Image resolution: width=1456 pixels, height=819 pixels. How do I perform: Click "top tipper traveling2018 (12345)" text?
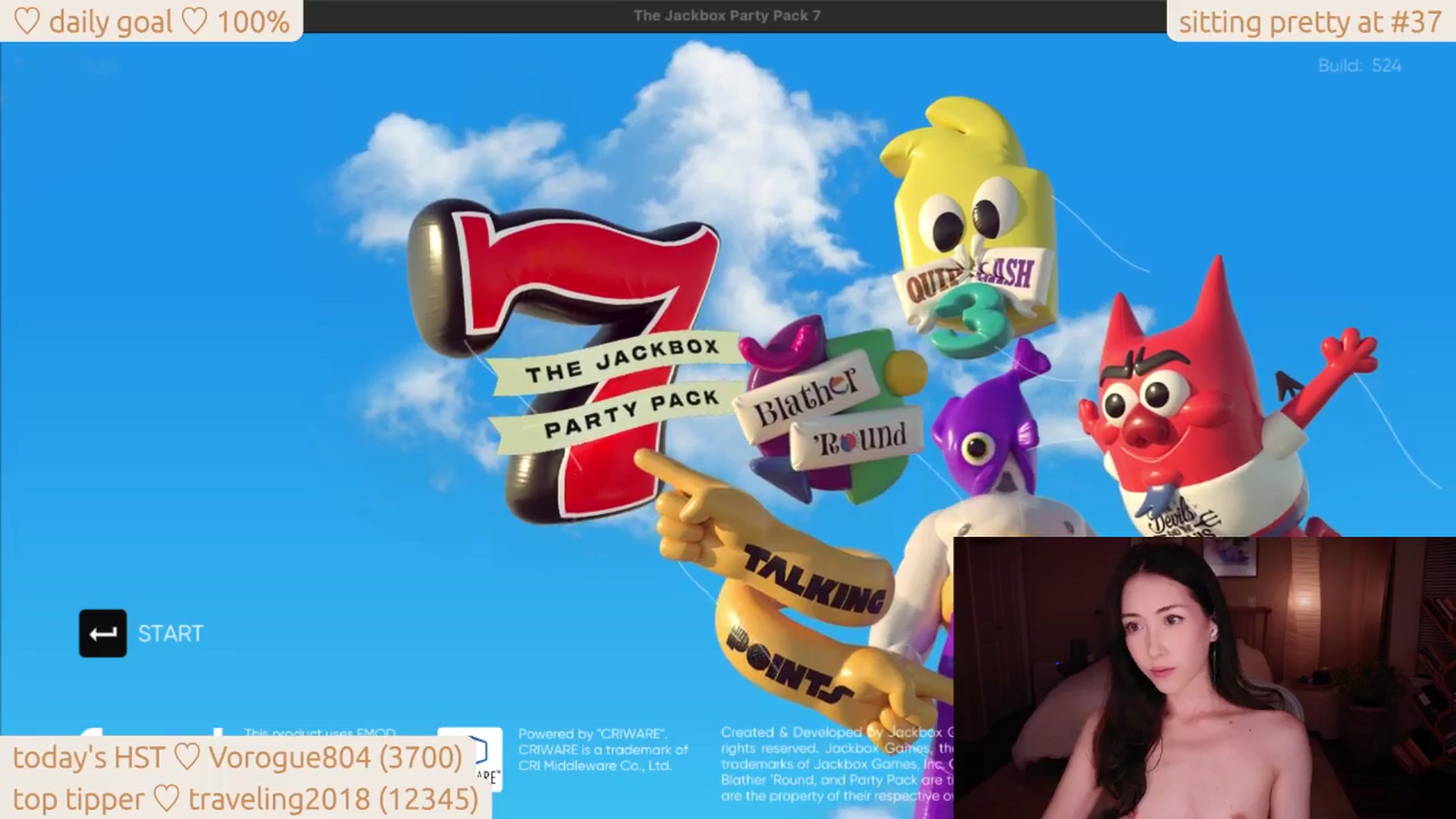point(246,799)
